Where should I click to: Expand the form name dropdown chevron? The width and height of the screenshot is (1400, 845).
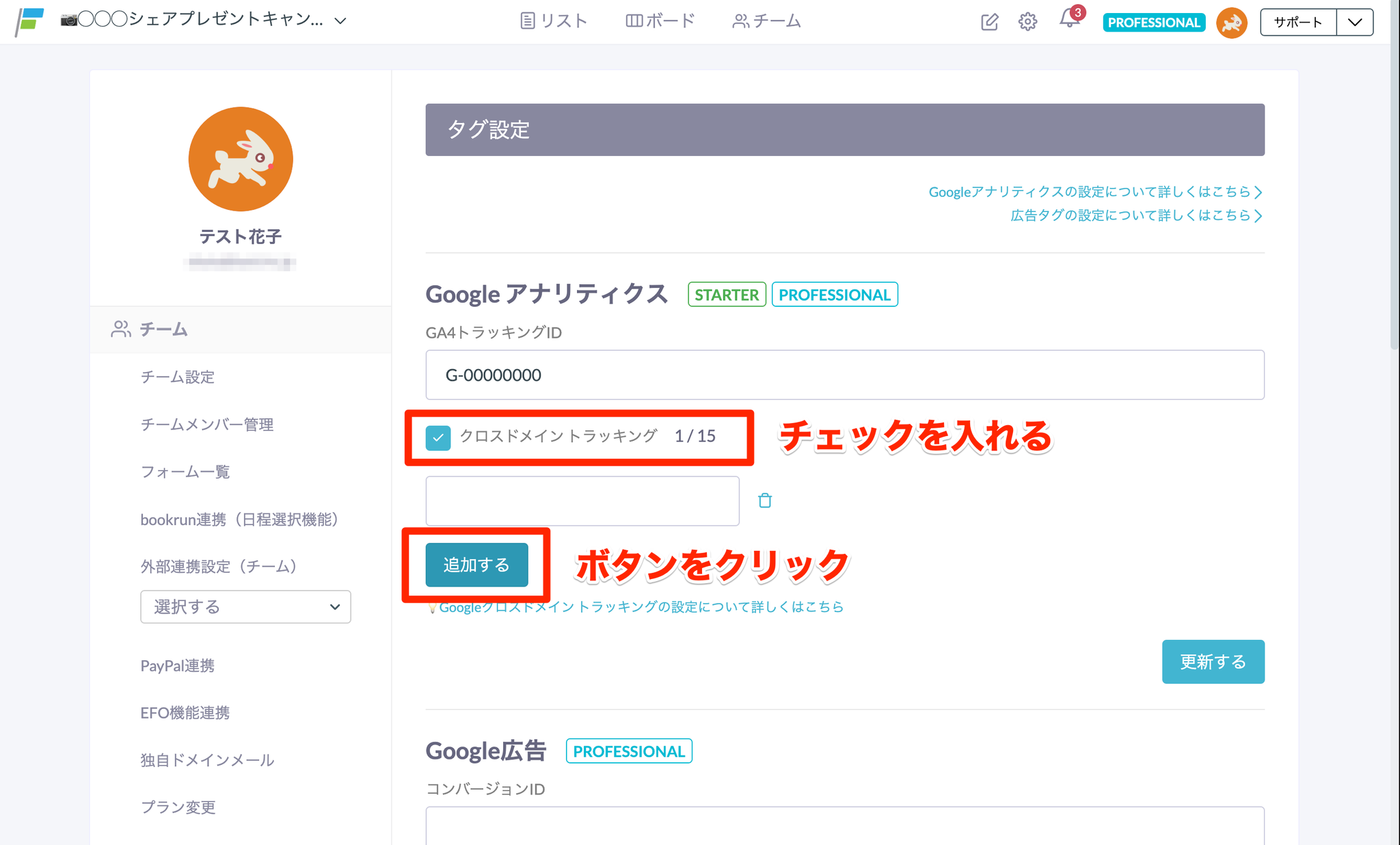pyautogui.click(x=340, y=21)
